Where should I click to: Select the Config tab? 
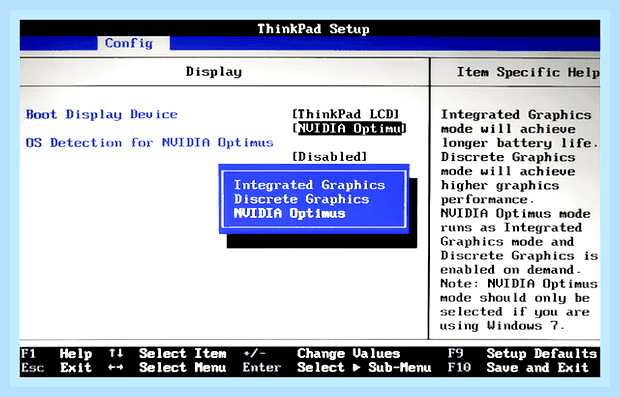[x=133, y=43]
